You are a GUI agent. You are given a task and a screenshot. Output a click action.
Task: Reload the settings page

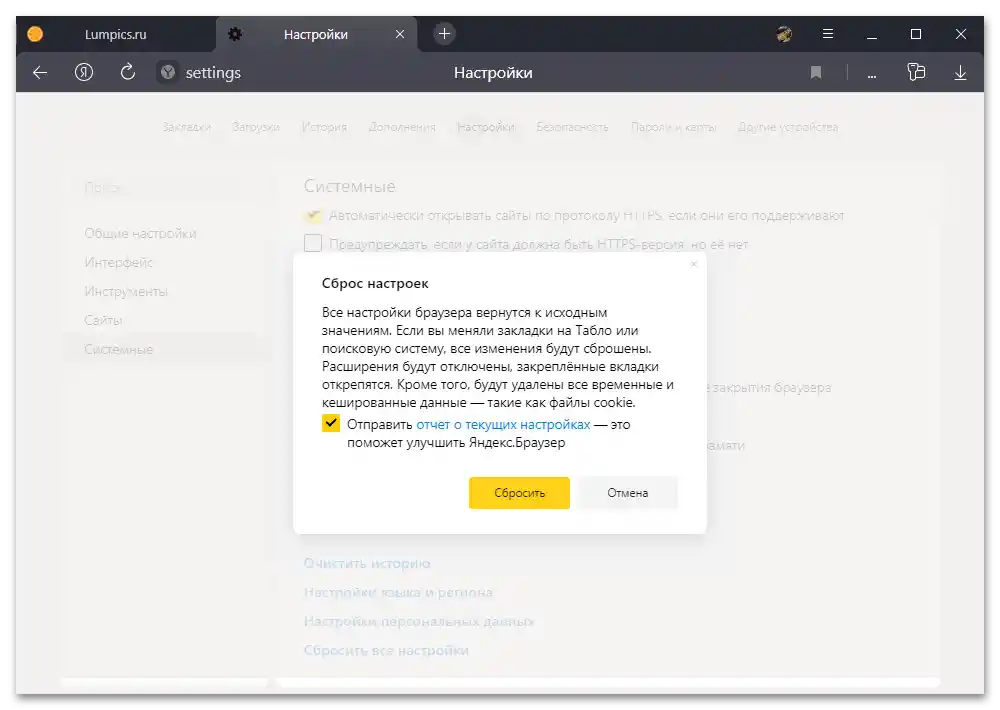[128, 72]
